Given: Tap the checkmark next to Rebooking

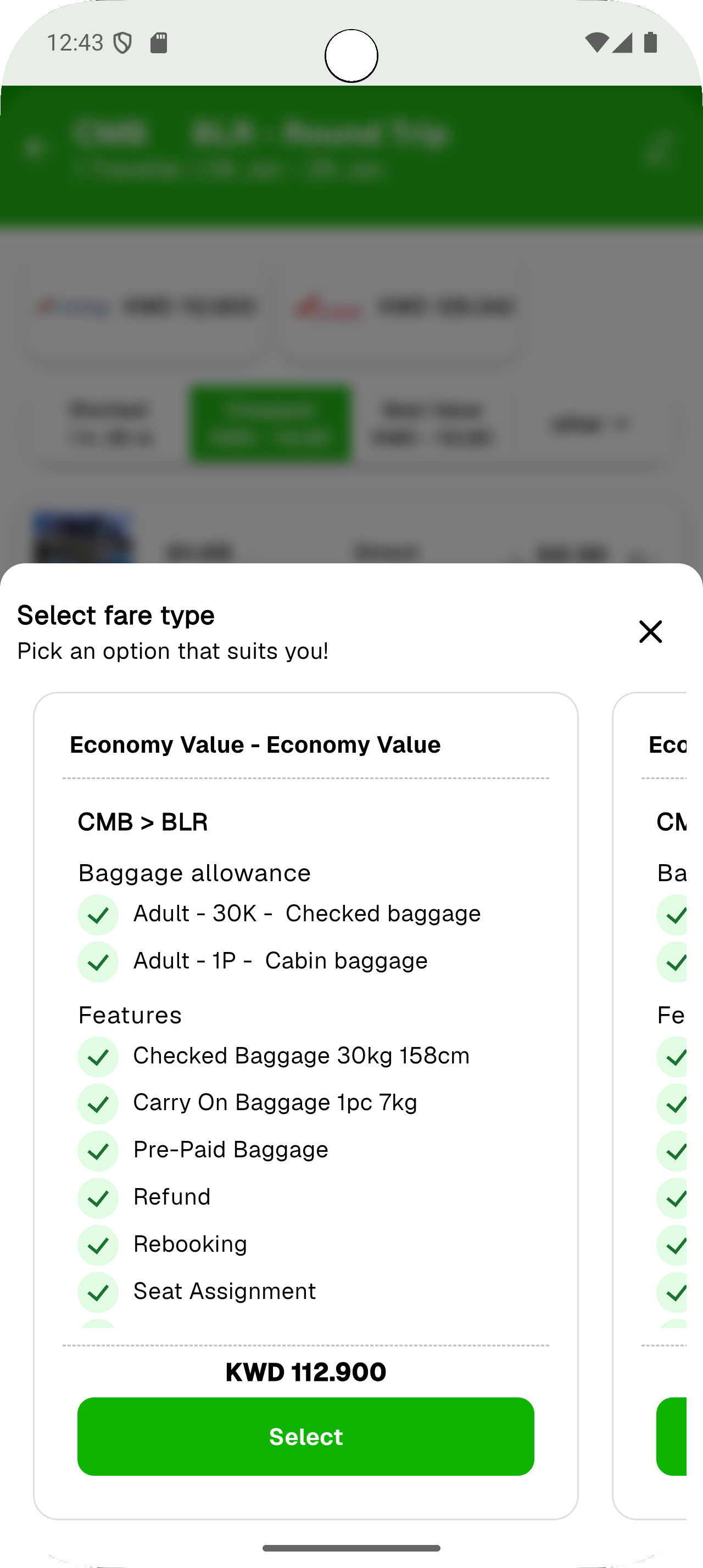Looking at the screenshot, I should point(98,1245).
